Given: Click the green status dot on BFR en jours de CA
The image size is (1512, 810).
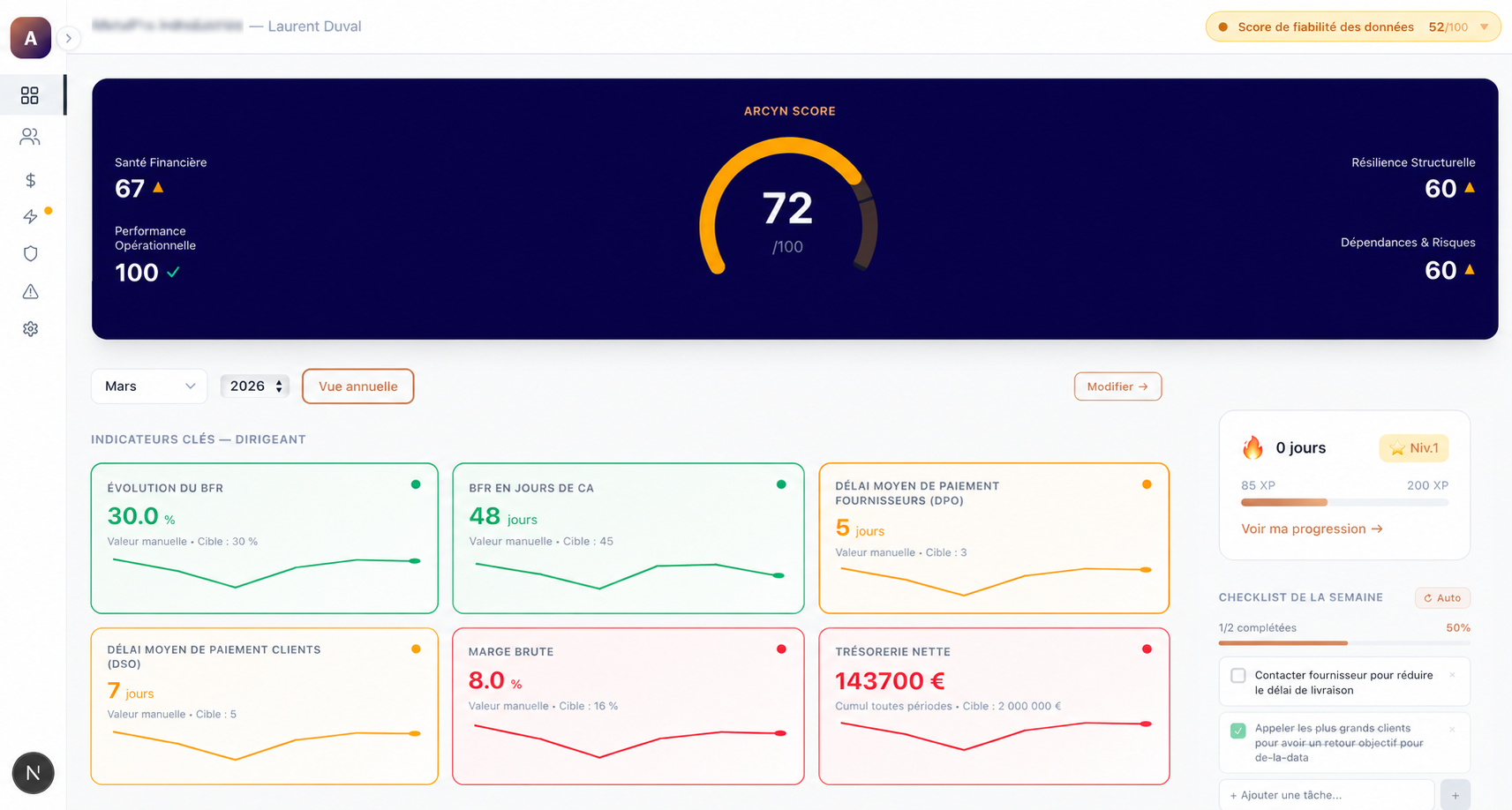Looking at the screenshot, I should click(x=781, y=484).
